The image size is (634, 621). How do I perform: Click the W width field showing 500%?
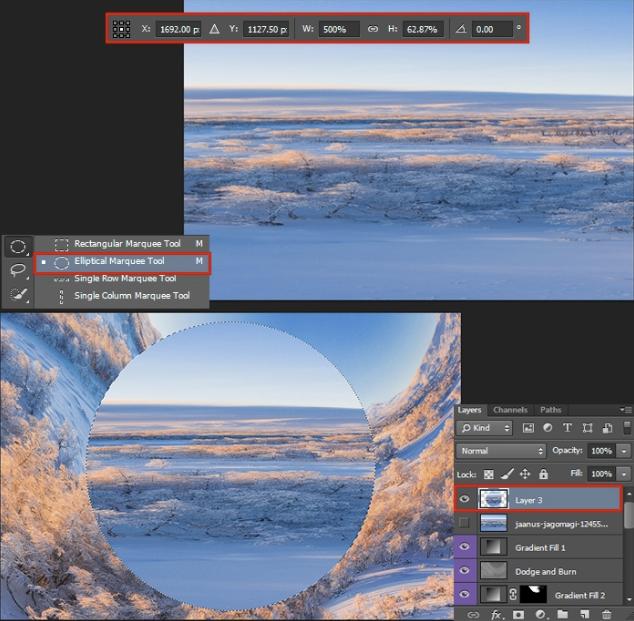(x=339, y=29)
